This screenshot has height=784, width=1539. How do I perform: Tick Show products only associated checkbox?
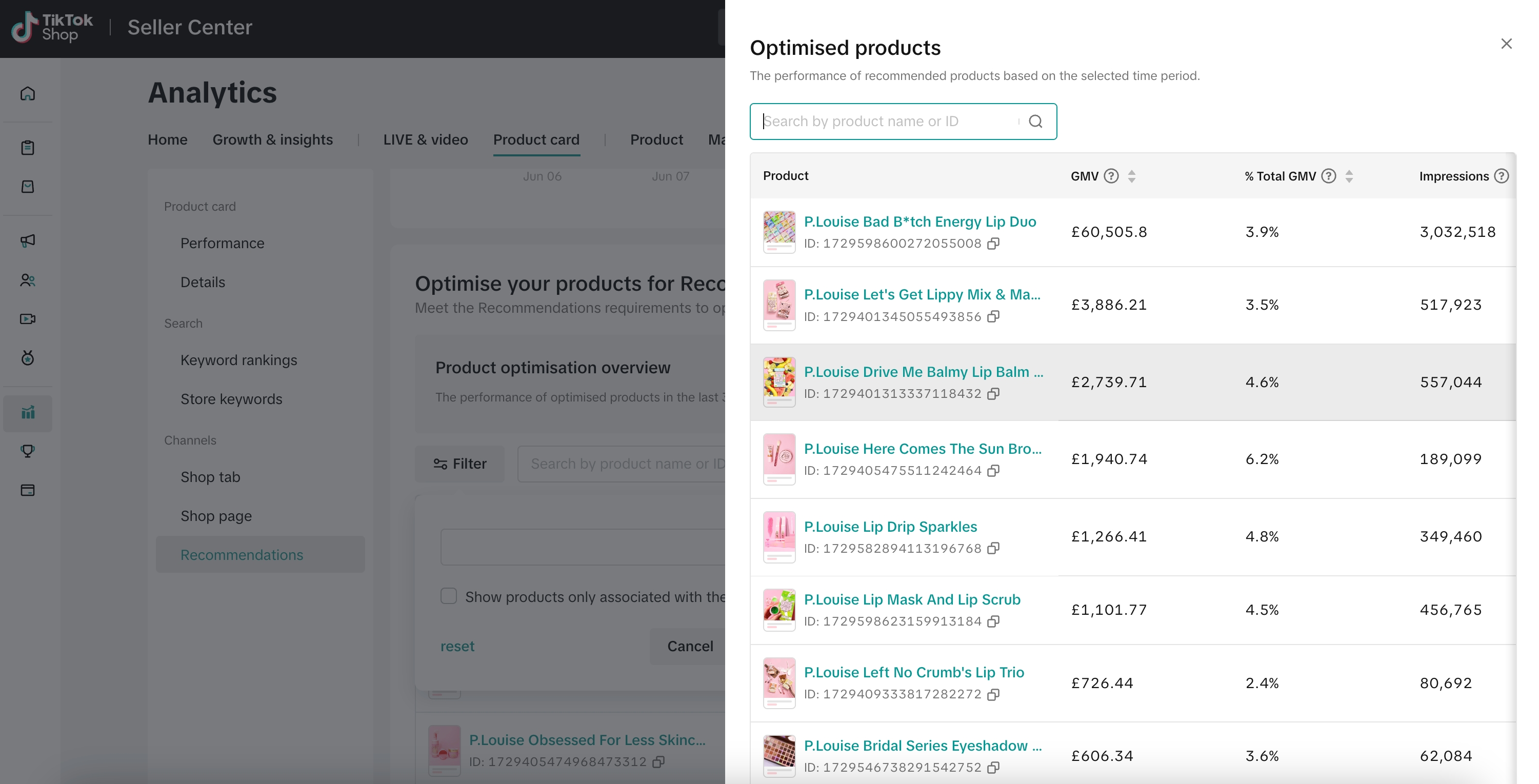click(449, 596)
